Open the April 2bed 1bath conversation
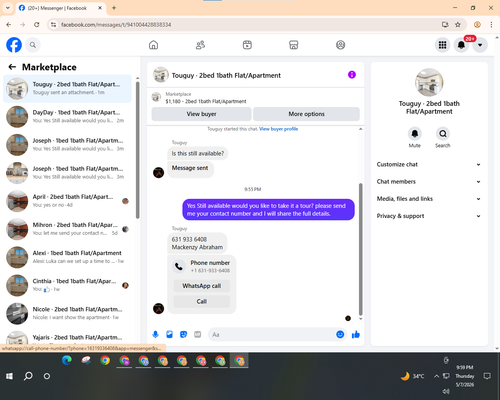Image resolution: width=500 pixels, height=400 pixels. point(67,201)
